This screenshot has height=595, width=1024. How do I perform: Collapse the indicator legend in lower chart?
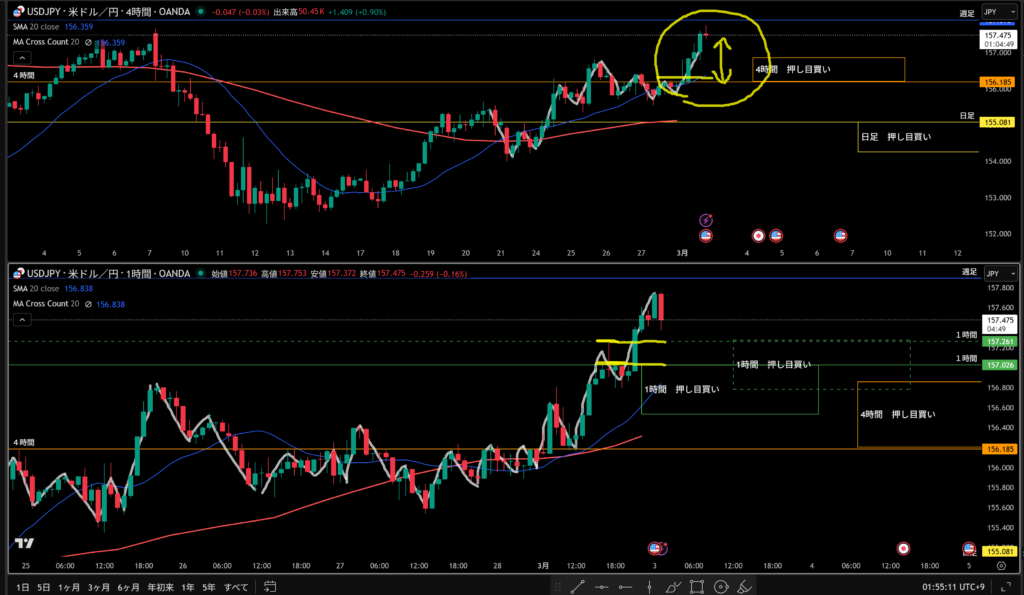(21, 318)
